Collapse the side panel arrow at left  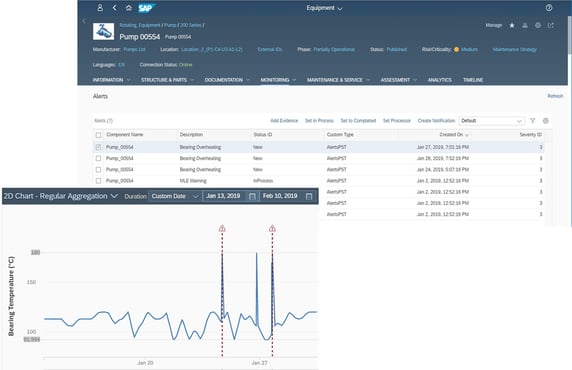pyautogui.click(x=84, y=21)
